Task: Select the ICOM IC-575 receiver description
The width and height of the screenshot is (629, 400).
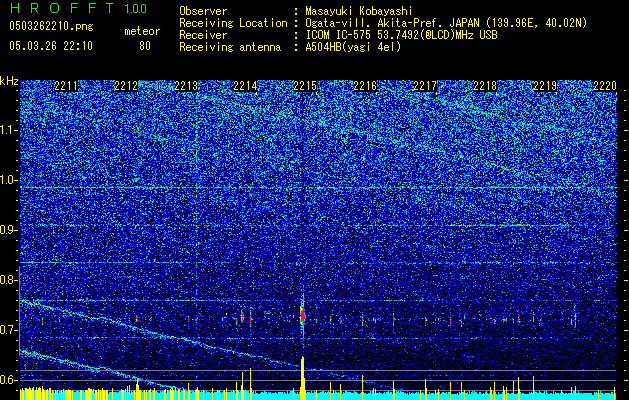Action: tap(401, 35)
